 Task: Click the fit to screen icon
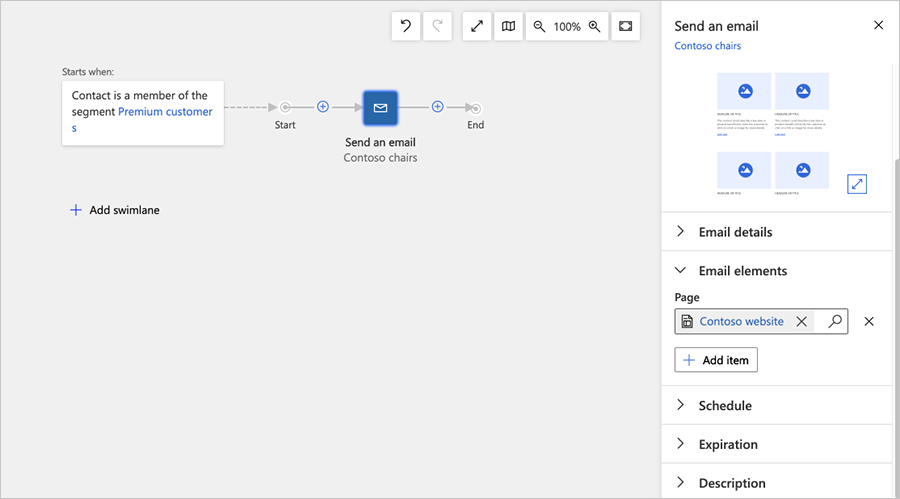(625, 27)
